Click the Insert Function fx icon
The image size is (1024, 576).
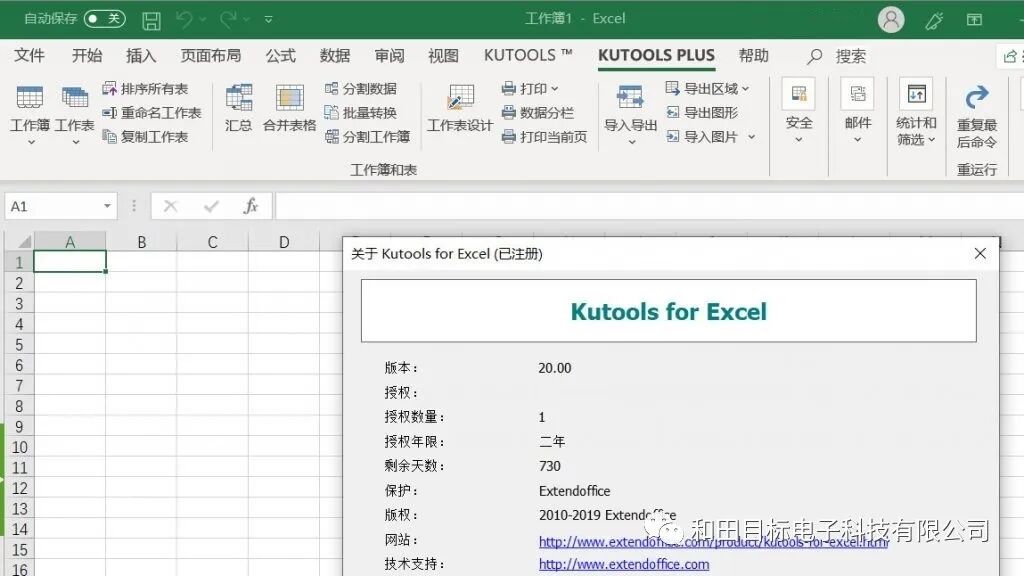251,206
